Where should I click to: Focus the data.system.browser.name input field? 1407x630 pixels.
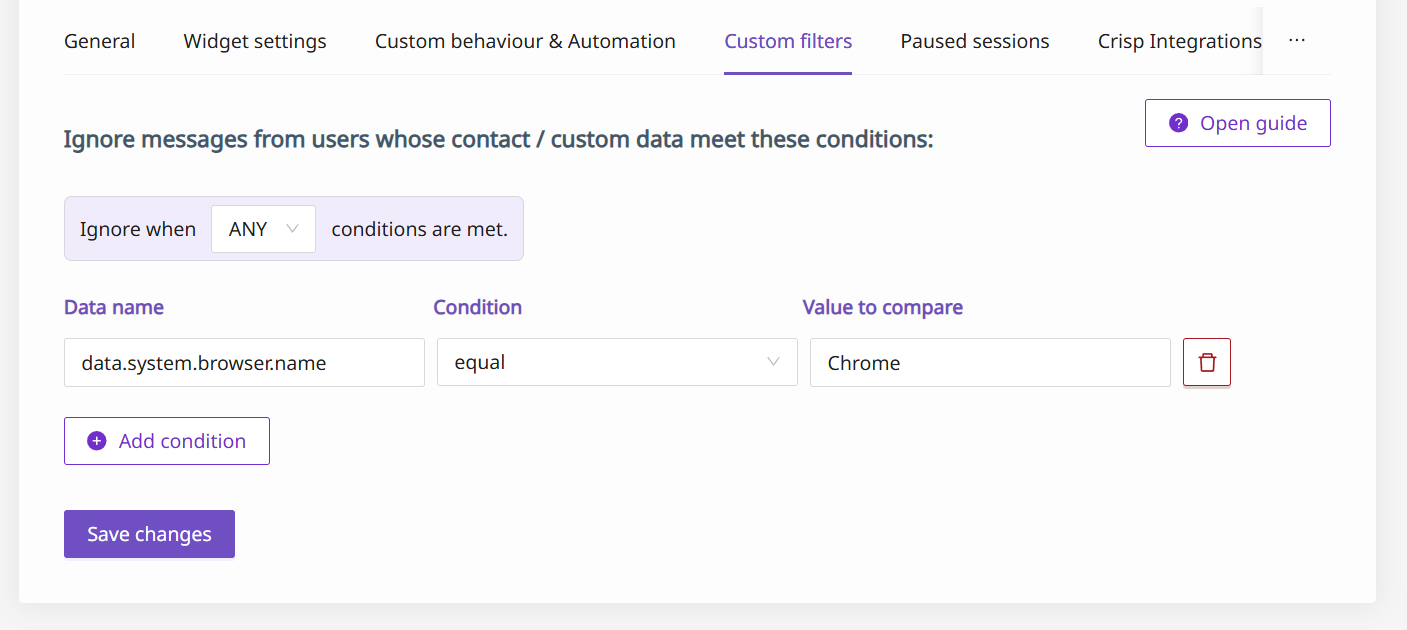pyautogui.click(x=244, y=362)
